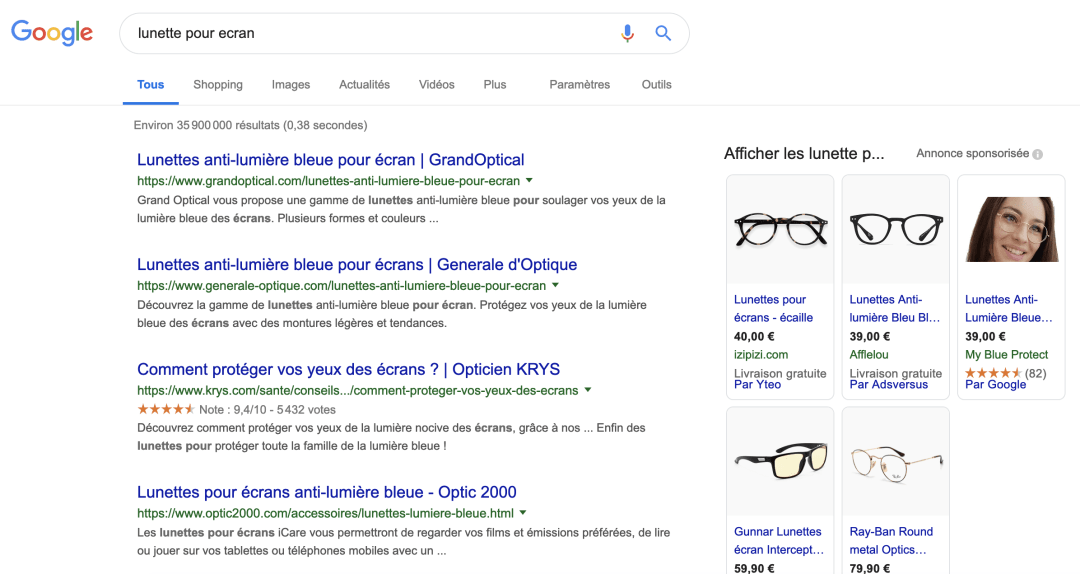
Task: Switch to the Images tab
Action: click(291, 85)
